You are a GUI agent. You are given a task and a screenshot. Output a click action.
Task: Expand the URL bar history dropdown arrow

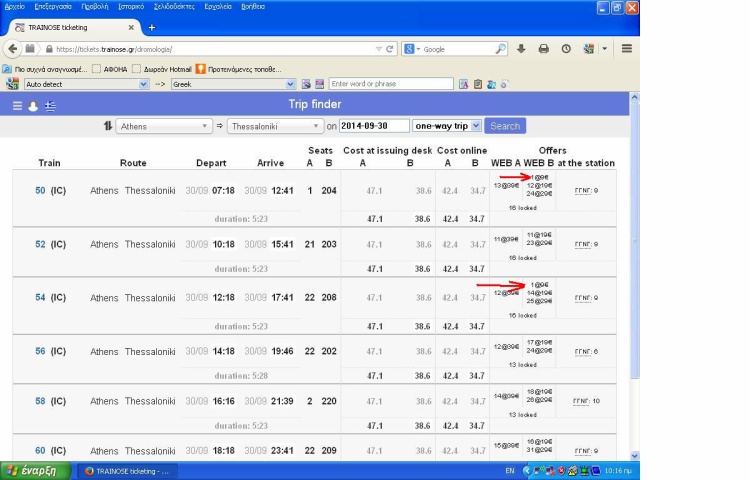[378, 49]
